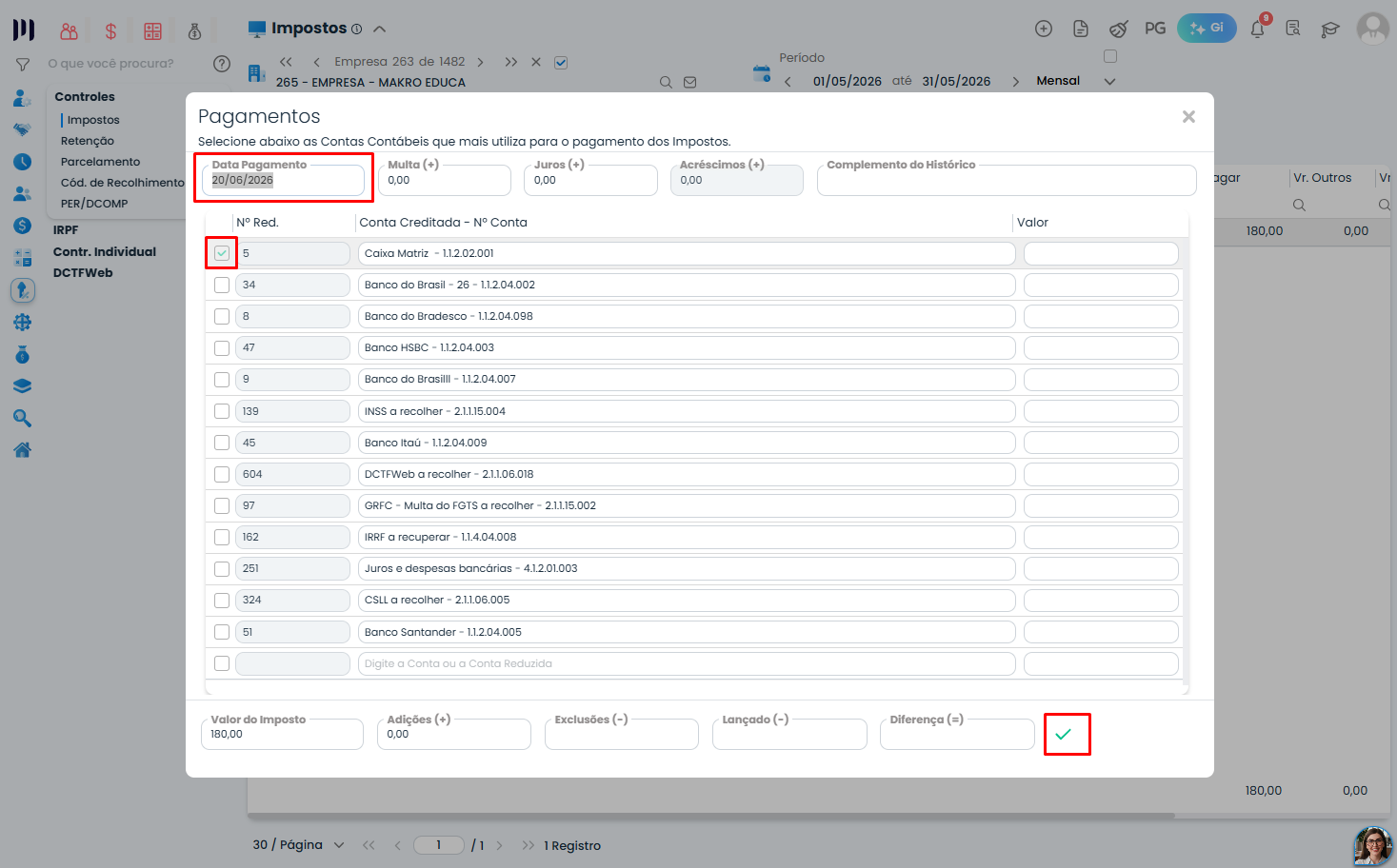Click the handshake icon in the left sidebar
1397x868 pixels.
pyautogui.click(x=23, y=129)
